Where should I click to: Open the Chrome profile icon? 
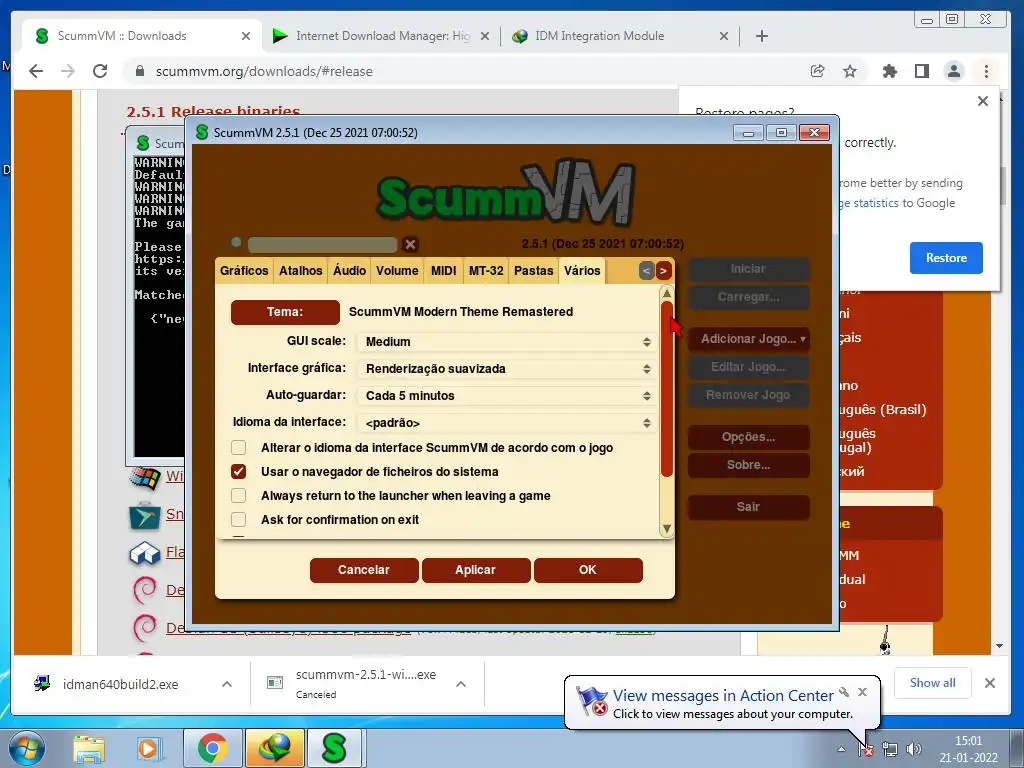[x=953, y=71]
